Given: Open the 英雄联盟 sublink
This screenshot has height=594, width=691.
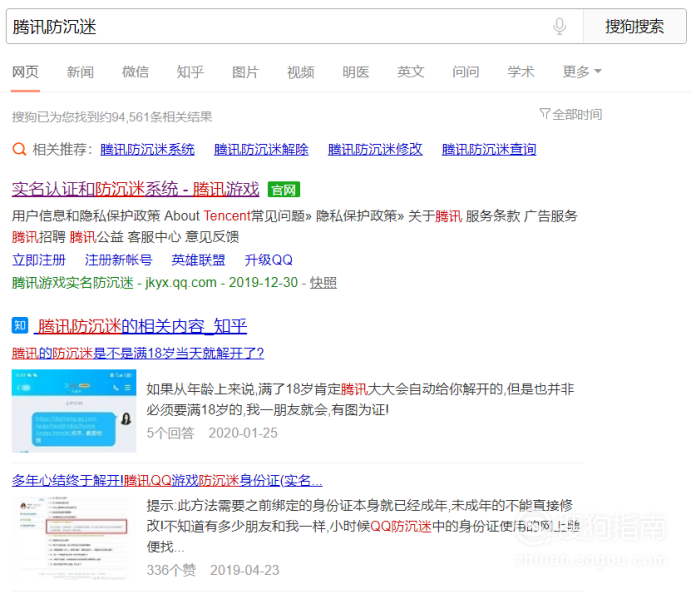Looking at the screenshot, I should (198, 260).
